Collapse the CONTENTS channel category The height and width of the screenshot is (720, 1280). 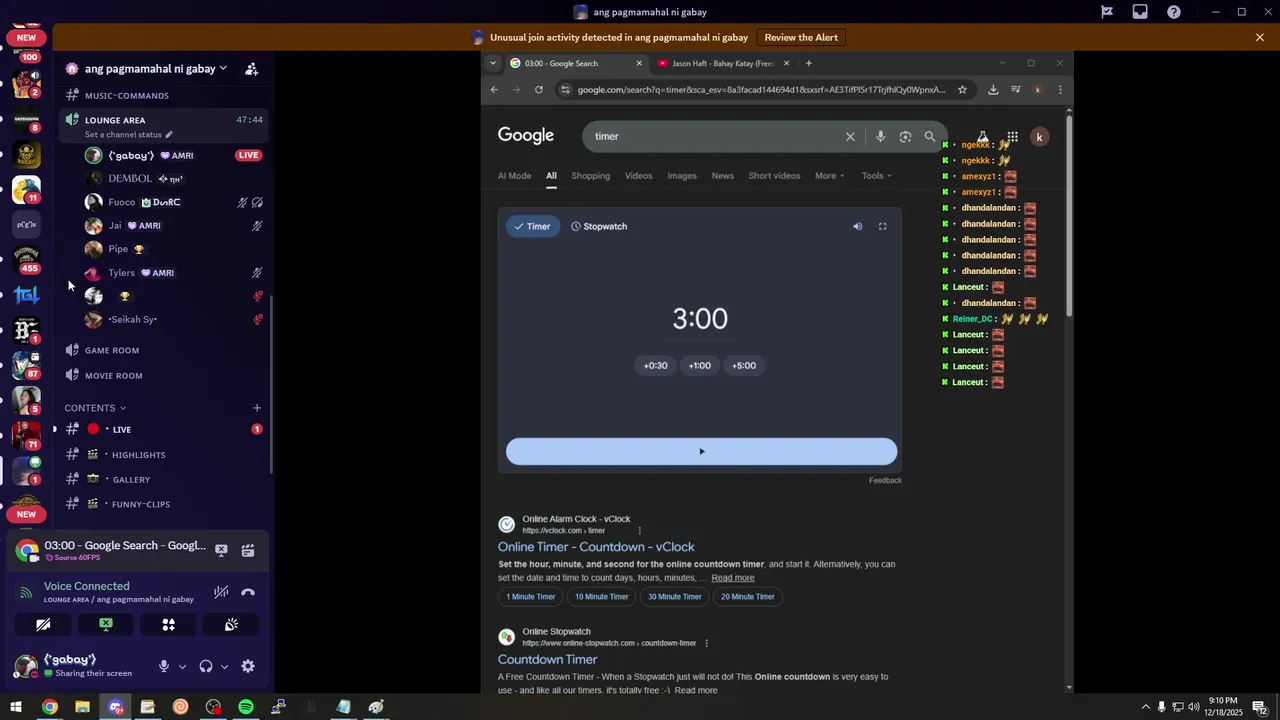click(x=95, y=408)
